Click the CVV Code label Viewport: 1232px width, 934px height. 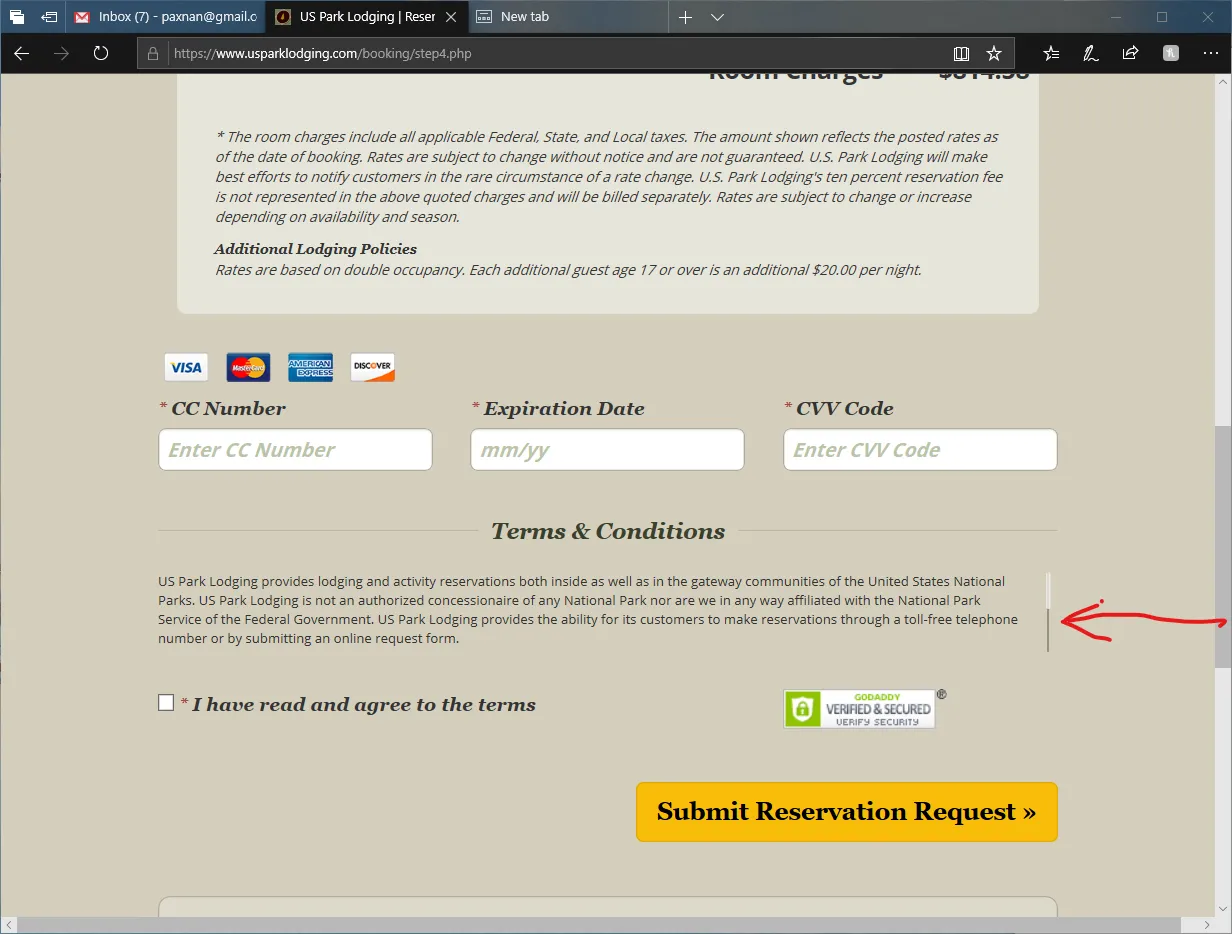coord(845,408)
